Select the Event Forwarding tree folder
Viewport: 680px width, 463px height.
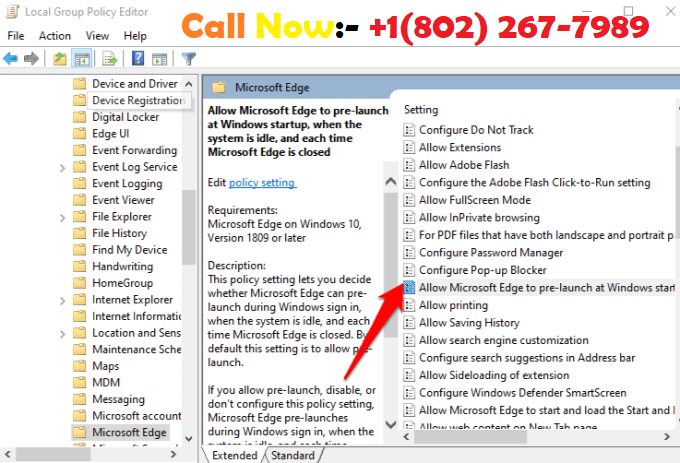click(x=125, y=150)
